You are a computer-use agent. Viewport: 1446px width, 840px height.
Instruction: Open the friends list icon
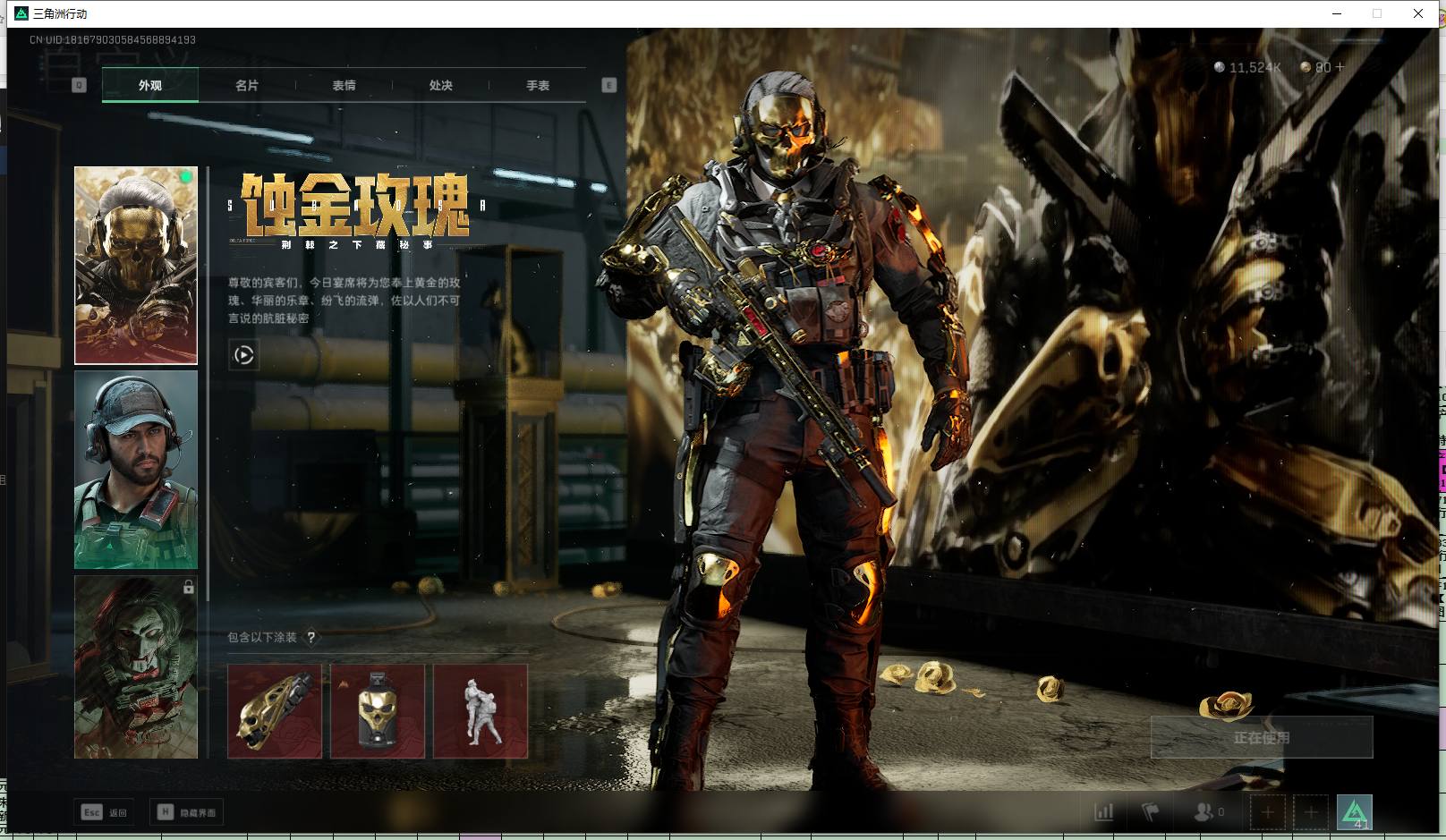[1204, 812]
